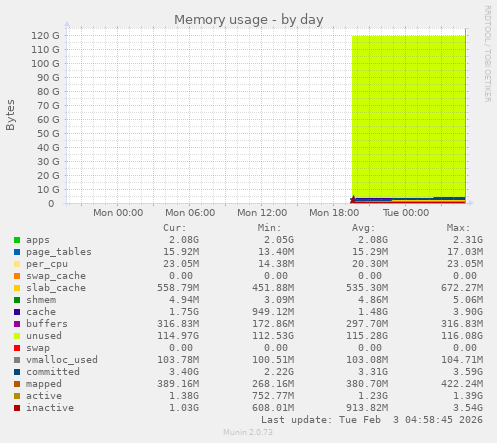Select the 'active' legend label
The height and width of the screenshot is (443, 497).
pyautogui.click(x=44, y=396)
